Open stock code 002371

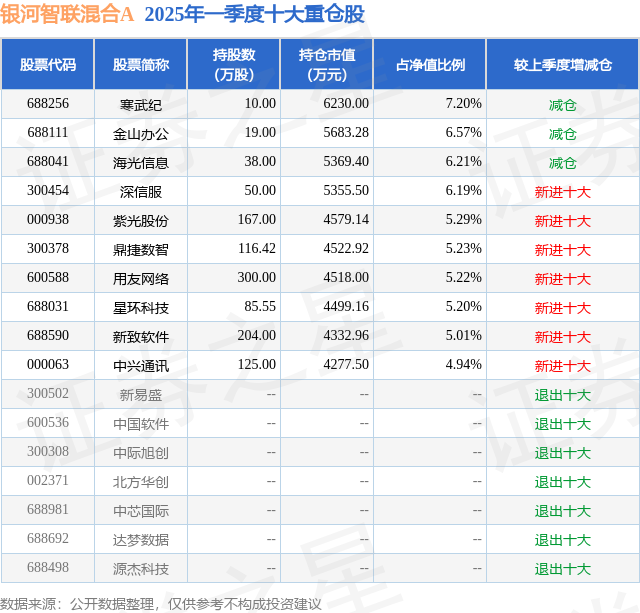point(48,480)
